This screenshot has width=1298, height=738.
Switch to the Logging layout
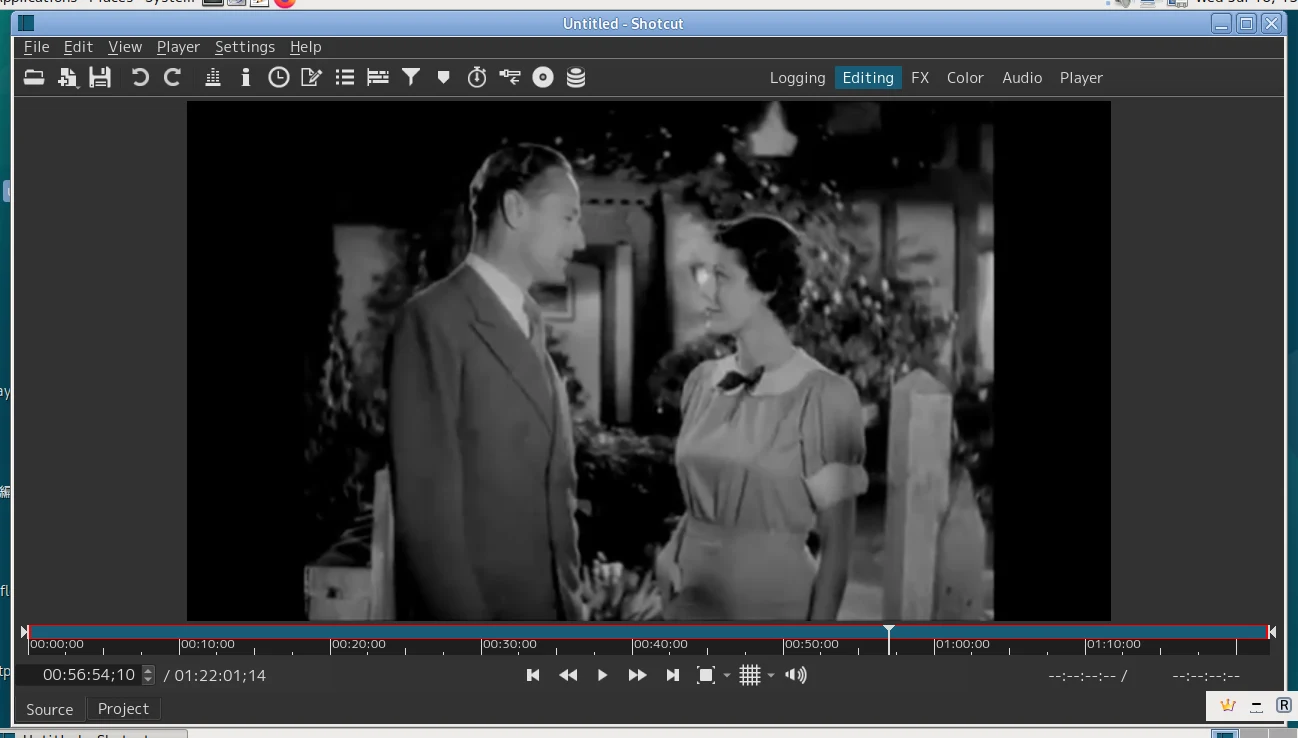click(x=797, y=78)
